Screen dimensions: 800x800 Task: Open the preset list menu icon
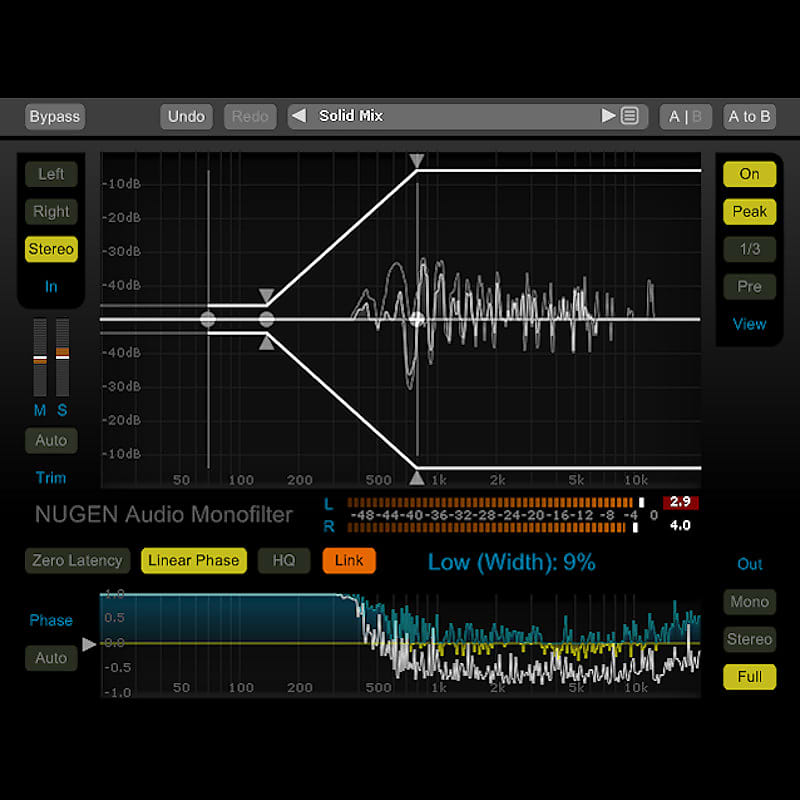[x=629, y=116]
